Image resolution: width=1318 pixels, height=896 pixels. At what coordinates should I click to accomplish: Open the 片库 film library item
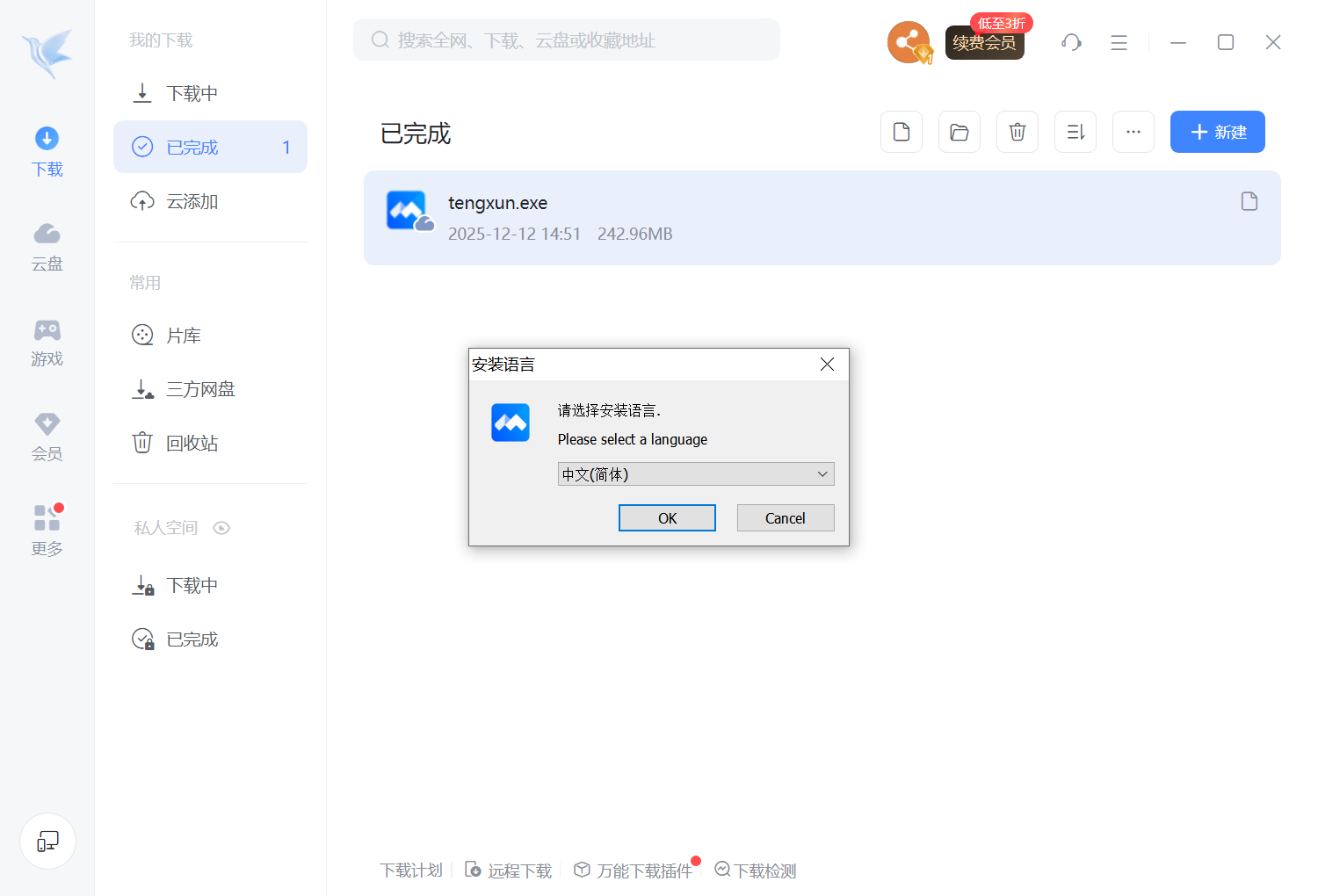pos(210,336)
